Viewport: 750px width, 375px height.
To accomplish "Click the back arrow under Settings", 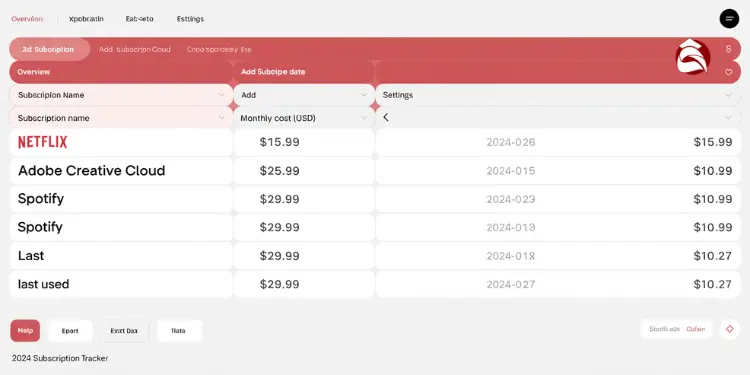I will (386, 117).
